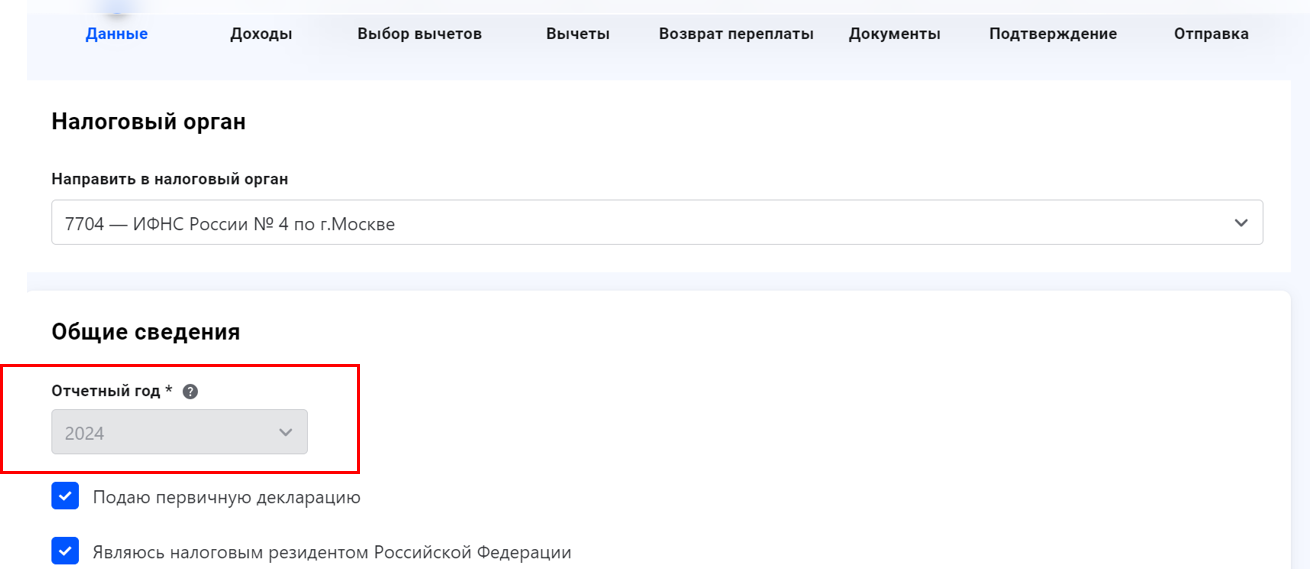The image size is (1310, 569).
Task: Switch to the Данные tab
Action: [117, 34]
